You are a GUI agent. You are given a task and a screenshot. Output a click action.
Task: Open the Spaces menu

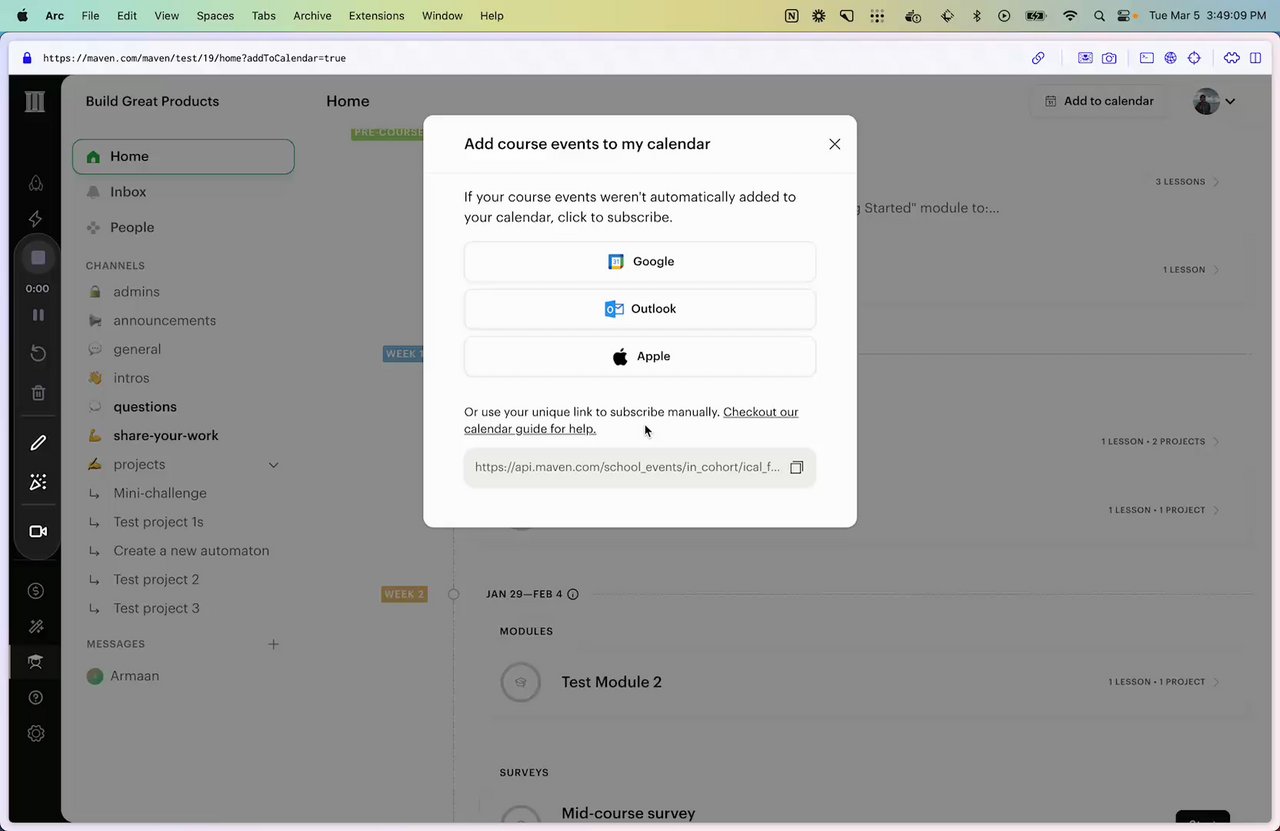(x=215, y=16)
